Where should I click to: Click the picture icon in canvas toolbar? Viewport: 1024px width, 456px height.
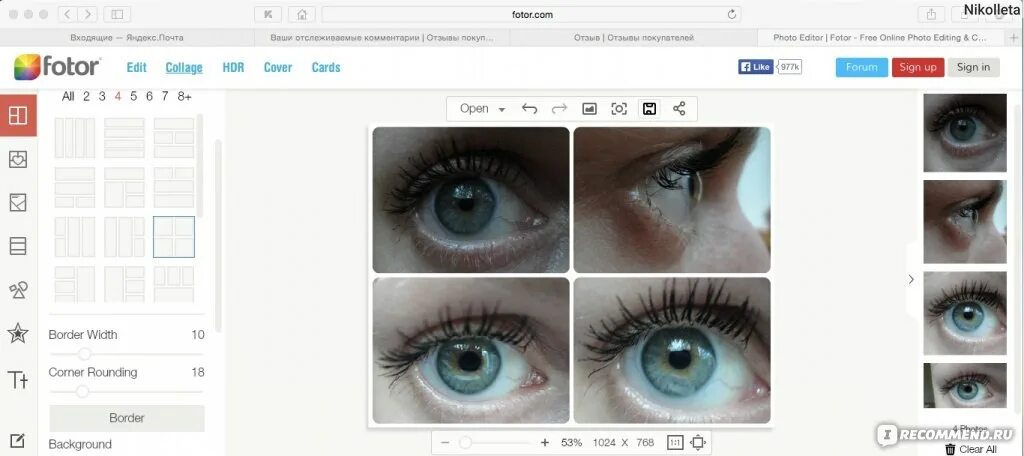[x=589, y=109]
